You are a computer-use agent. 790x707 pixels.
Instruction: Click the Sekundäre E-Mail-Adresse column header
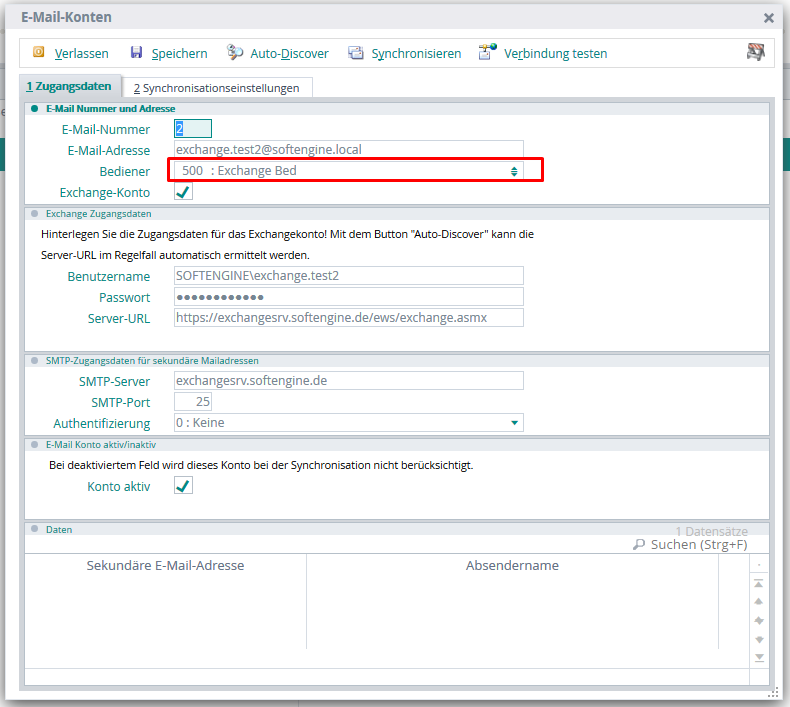click(165, 566)
